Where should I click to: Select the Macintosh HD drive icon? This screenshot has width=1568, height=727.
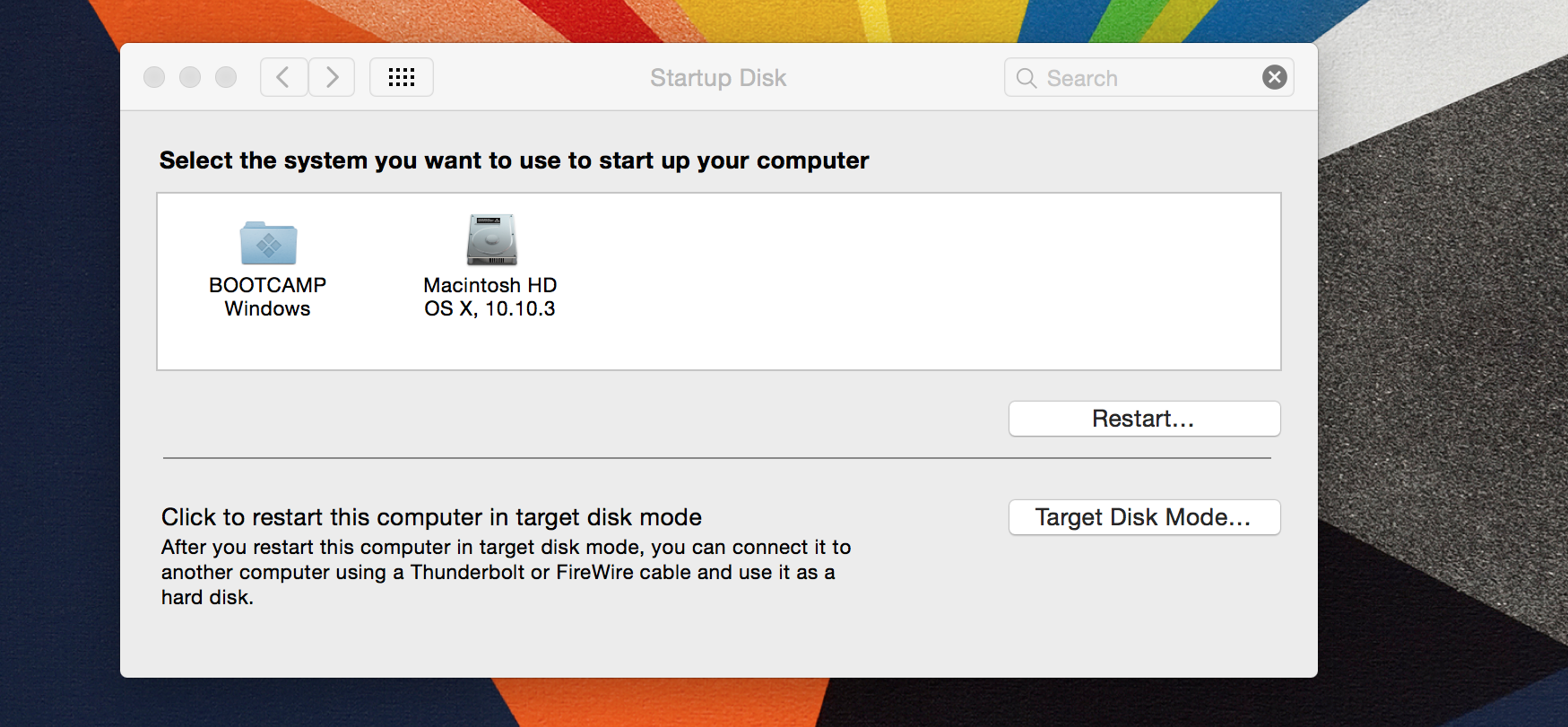pyautogui.click(x=491, y=239)
